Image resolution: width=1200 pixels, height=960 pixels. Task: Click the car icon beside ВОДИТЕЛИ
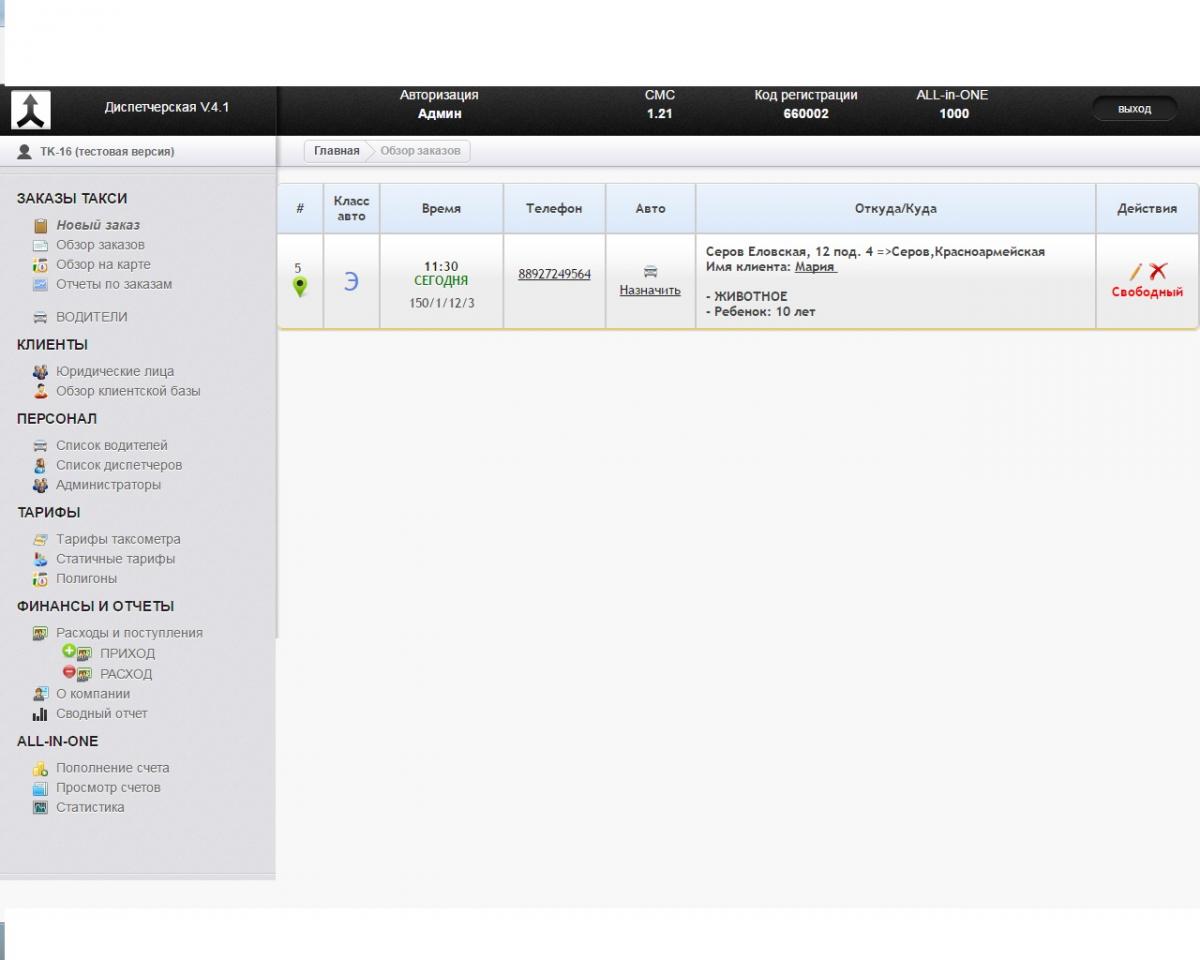coord(41,317)
